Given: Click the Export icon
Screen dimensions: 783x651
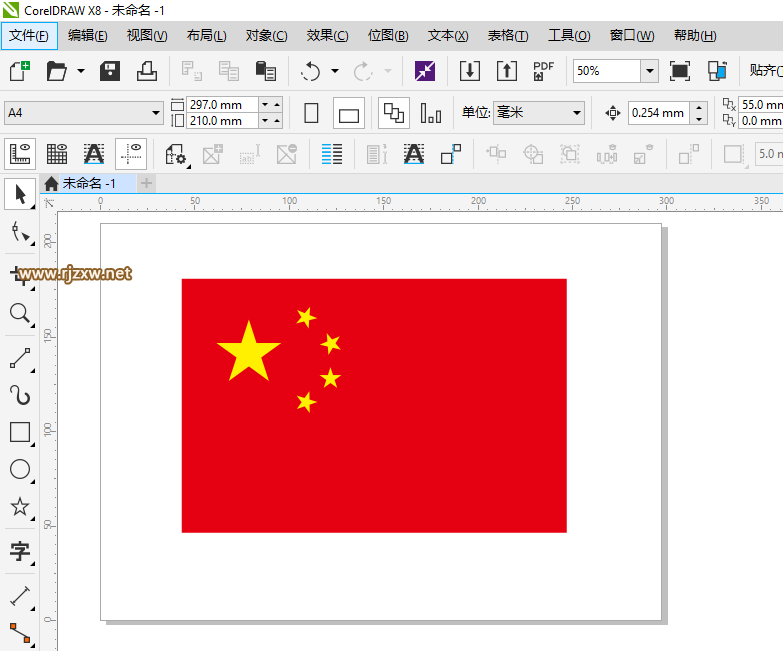Looking at the screenshot, I should [507, 71].
